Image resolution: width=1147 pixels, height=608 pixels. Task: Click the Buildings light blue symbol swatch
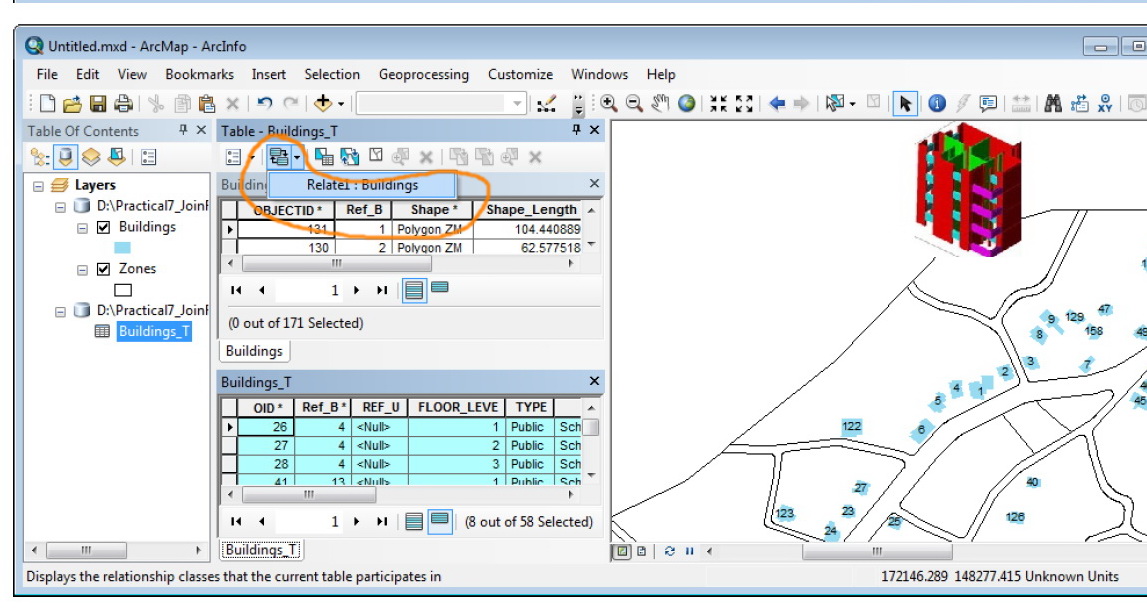pos(122,248)
